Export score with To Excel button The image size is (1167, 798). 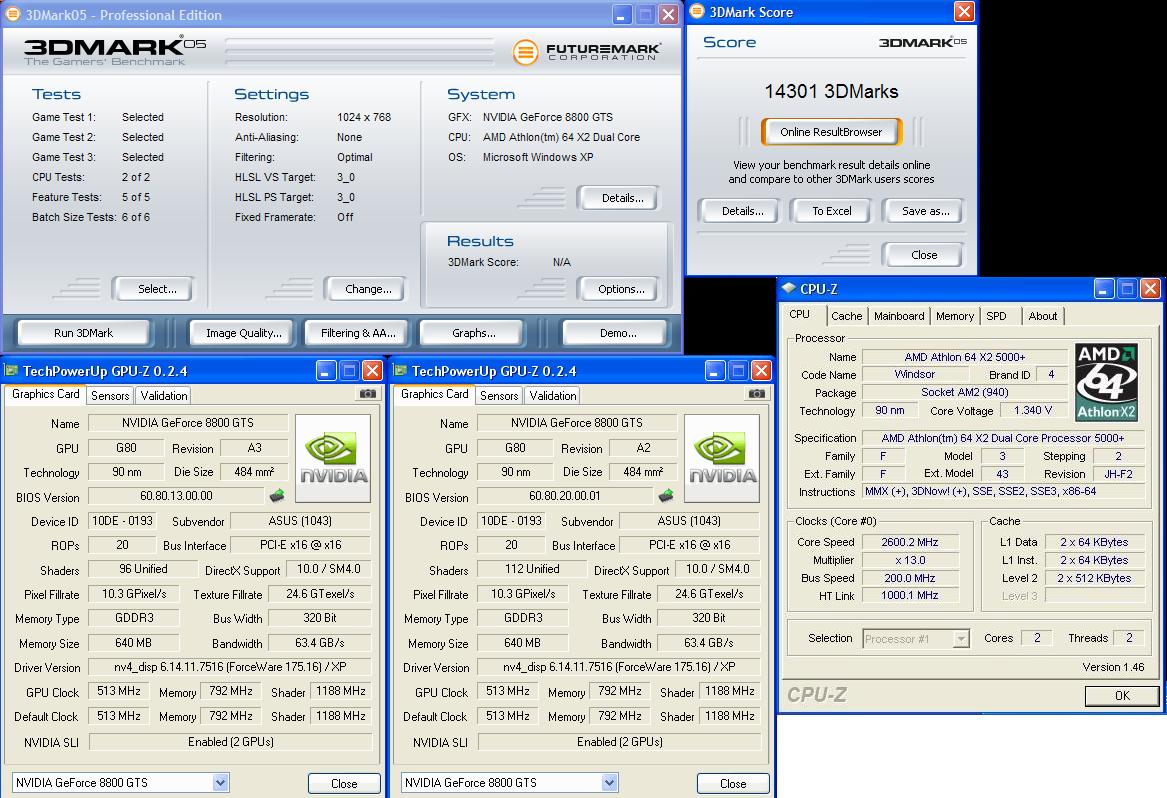point(831,211)
